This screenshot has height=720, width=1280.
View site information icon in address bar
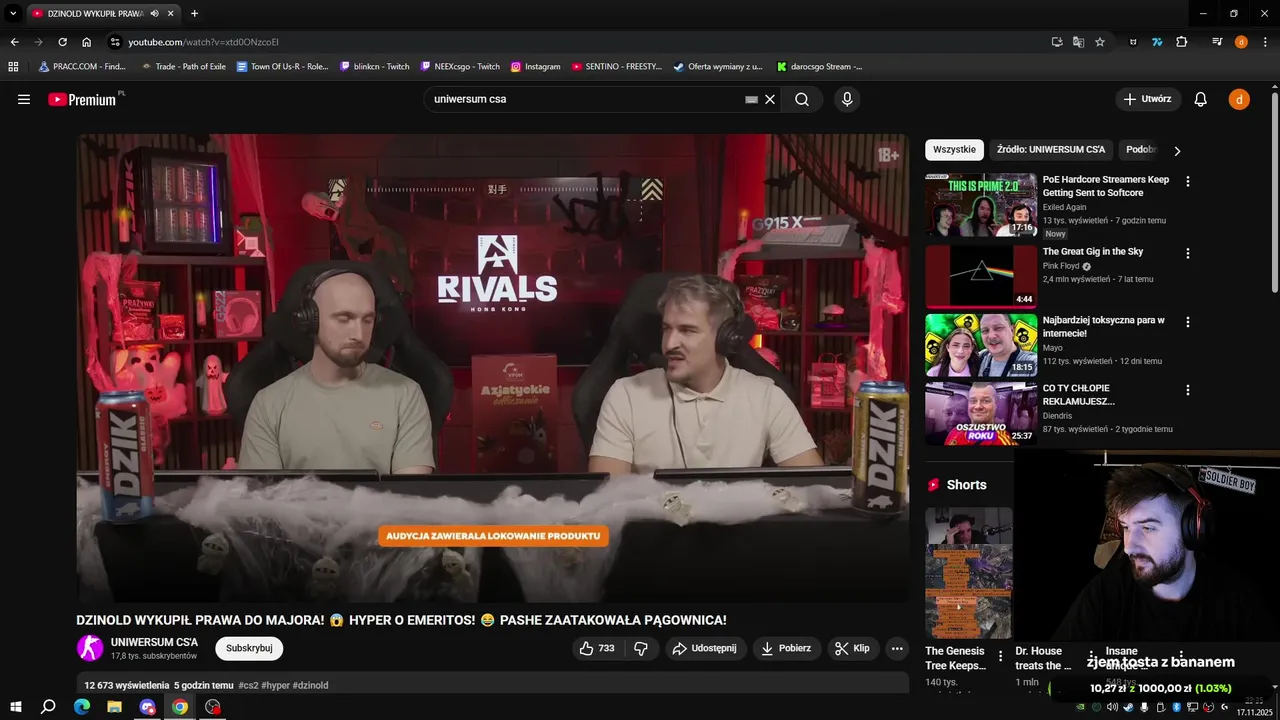115,42
